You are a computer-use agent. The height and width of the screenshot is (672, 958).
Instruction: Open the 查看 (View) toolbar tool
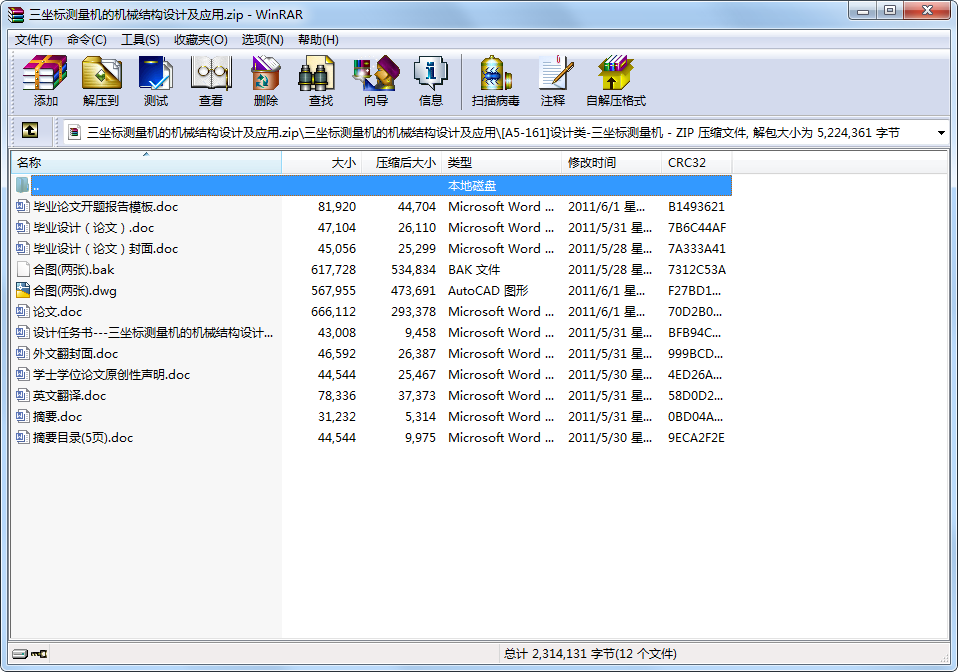[x=210, y=81]
